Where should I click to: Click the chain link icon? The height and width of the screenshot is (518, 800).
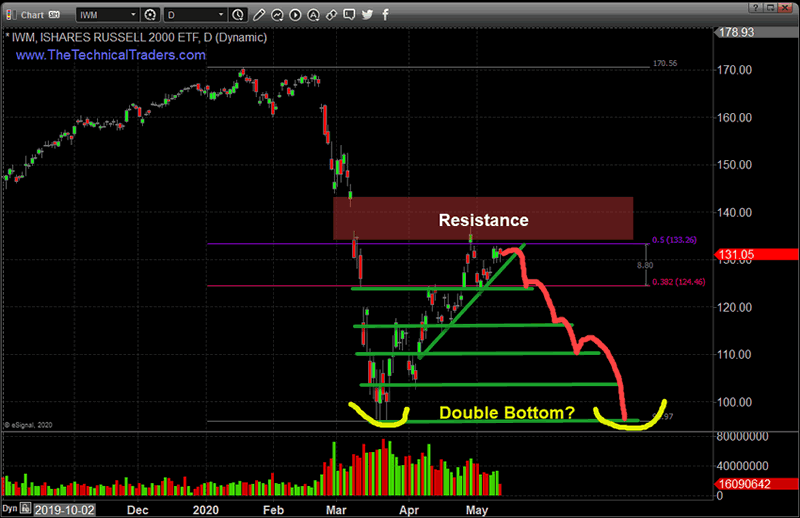click(331, 15)
